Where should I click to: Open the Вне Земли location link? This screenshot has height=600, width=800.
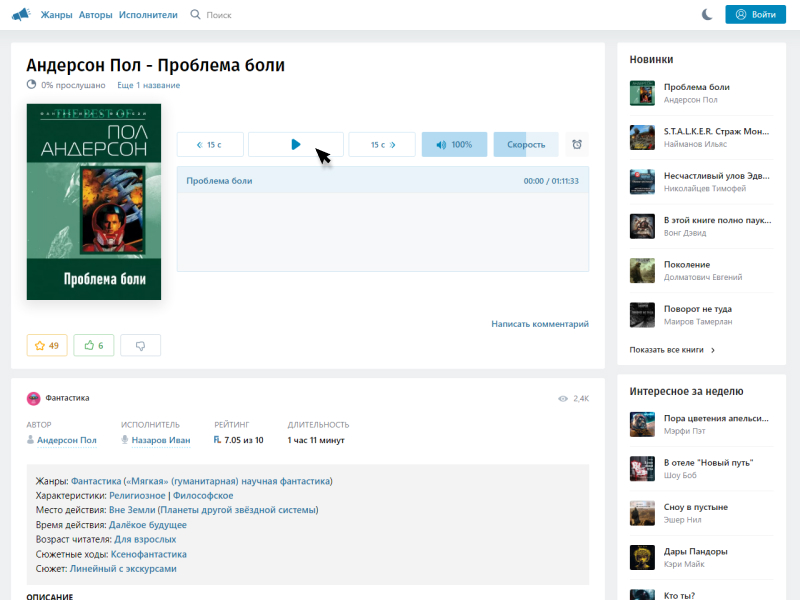point(132,510)
